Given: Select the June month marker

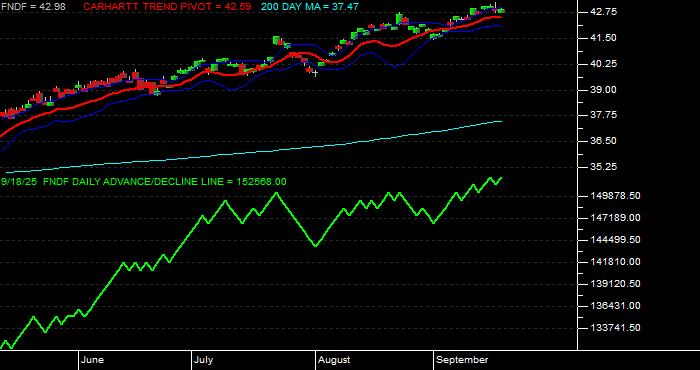Looking at the screenshot, I should point(92,360).
